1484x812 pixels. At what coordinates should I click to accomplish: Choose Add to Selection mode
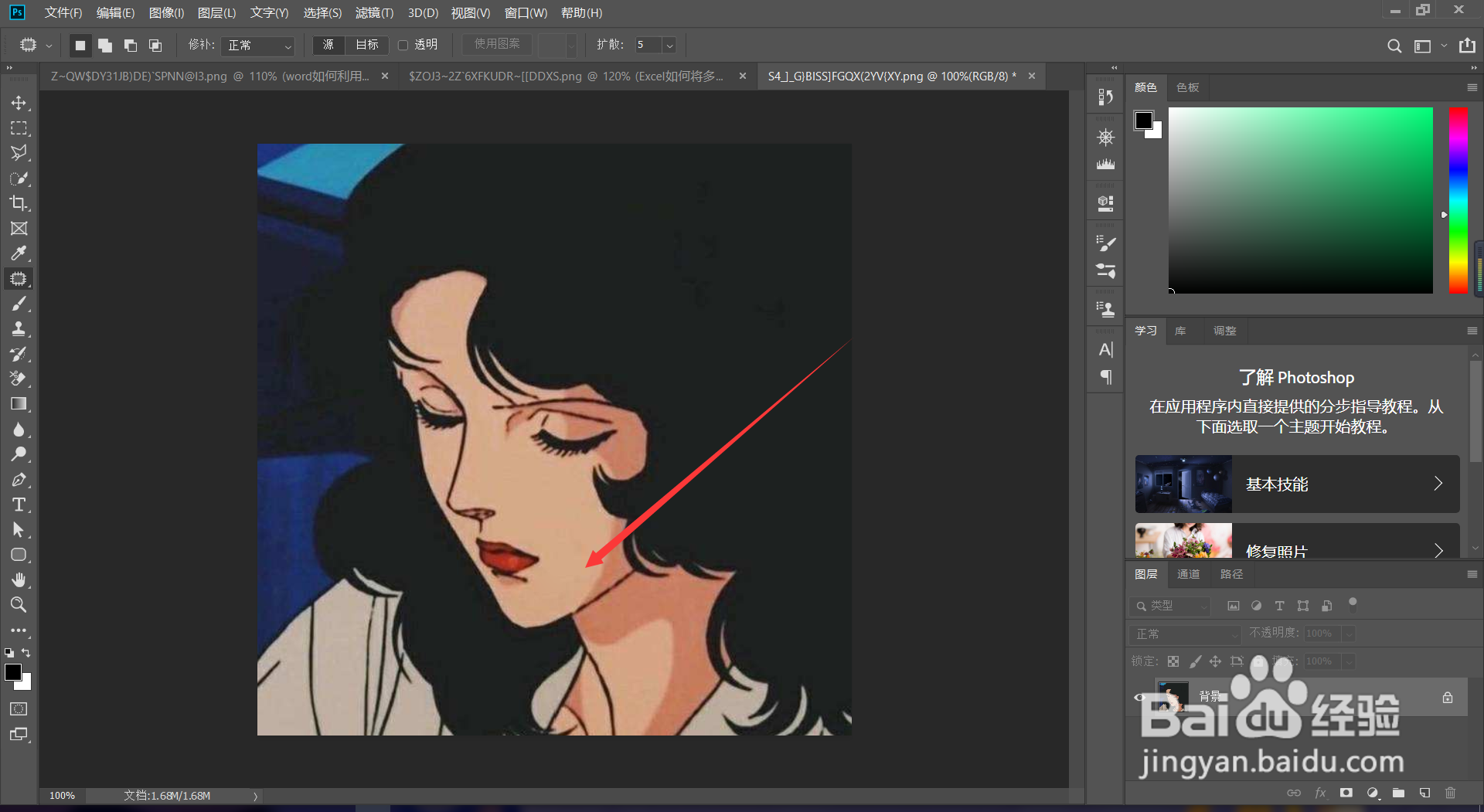tap(105, 46)
